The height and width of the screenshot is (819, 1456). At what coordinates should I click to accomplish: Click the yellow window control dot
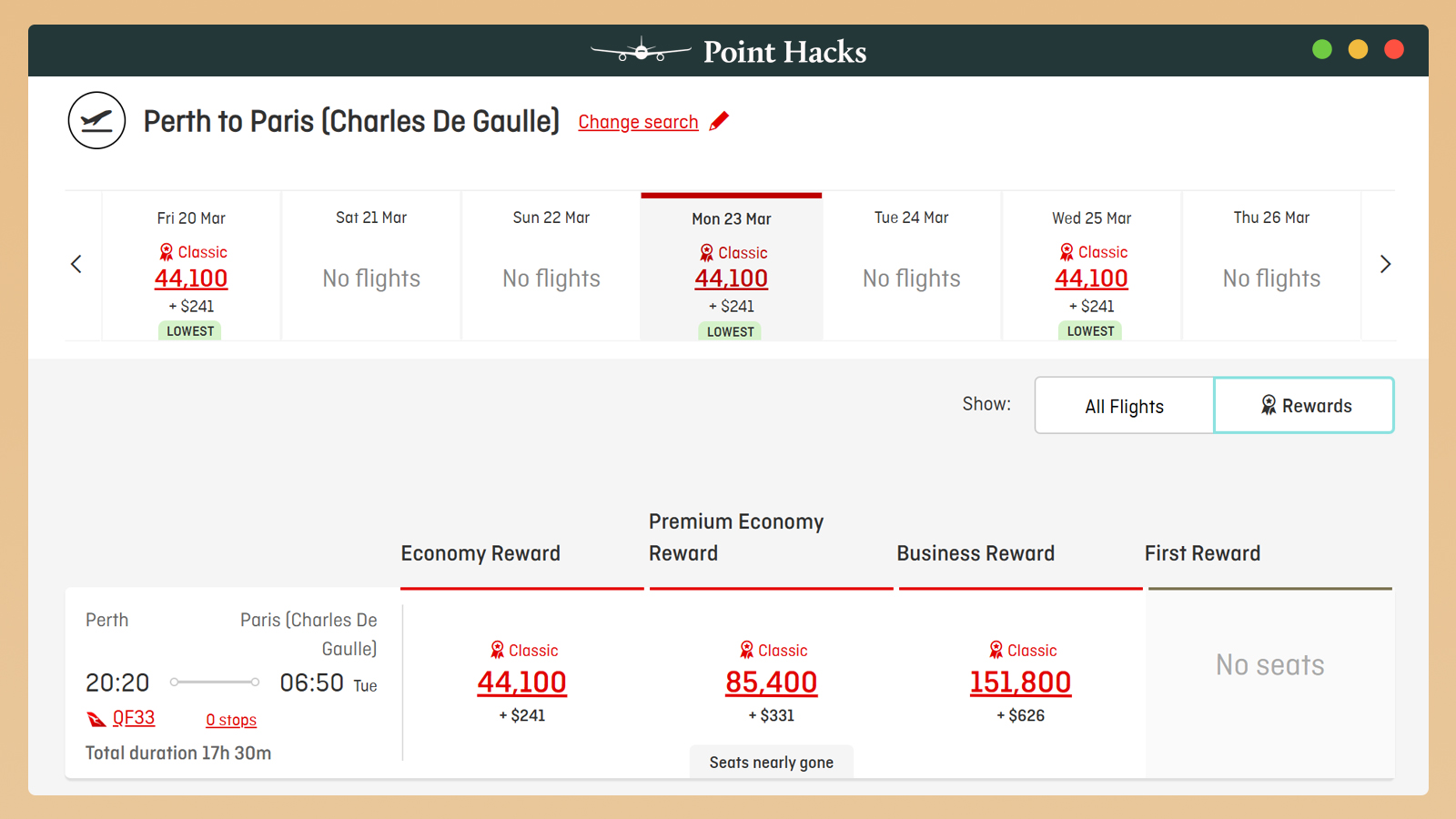1358,49
